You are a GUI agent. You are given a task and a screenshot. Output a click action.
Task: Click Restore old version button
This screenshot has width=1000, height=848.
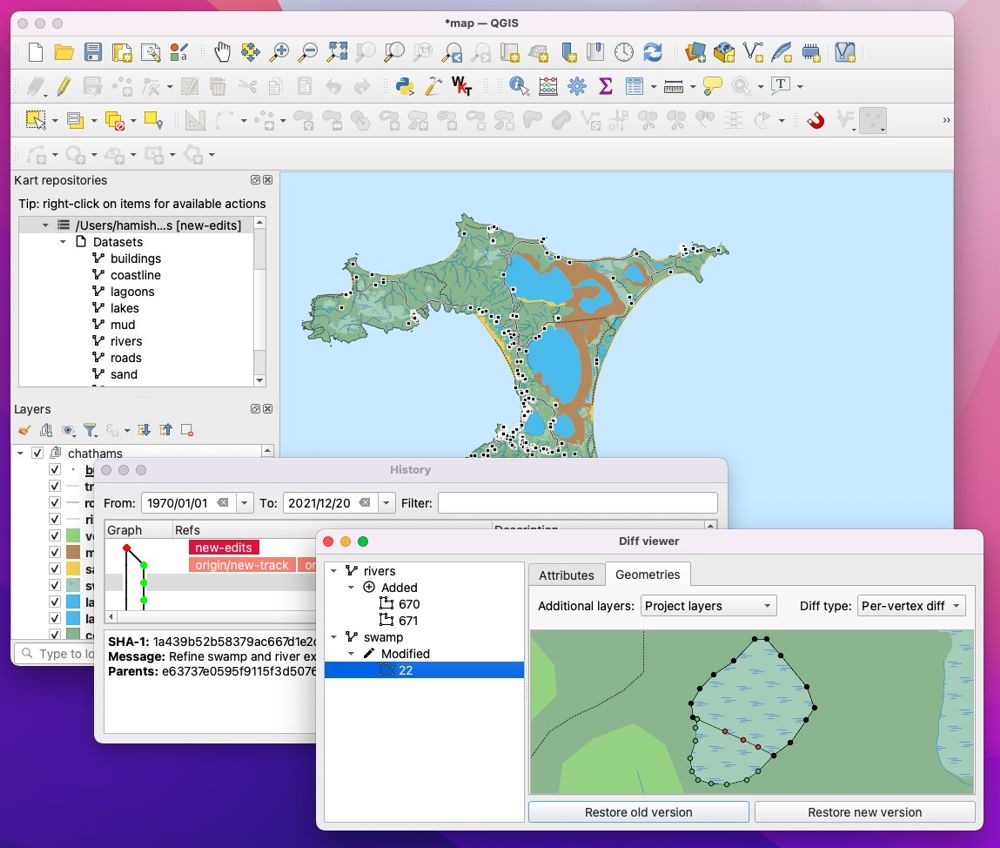coord(638,812)
